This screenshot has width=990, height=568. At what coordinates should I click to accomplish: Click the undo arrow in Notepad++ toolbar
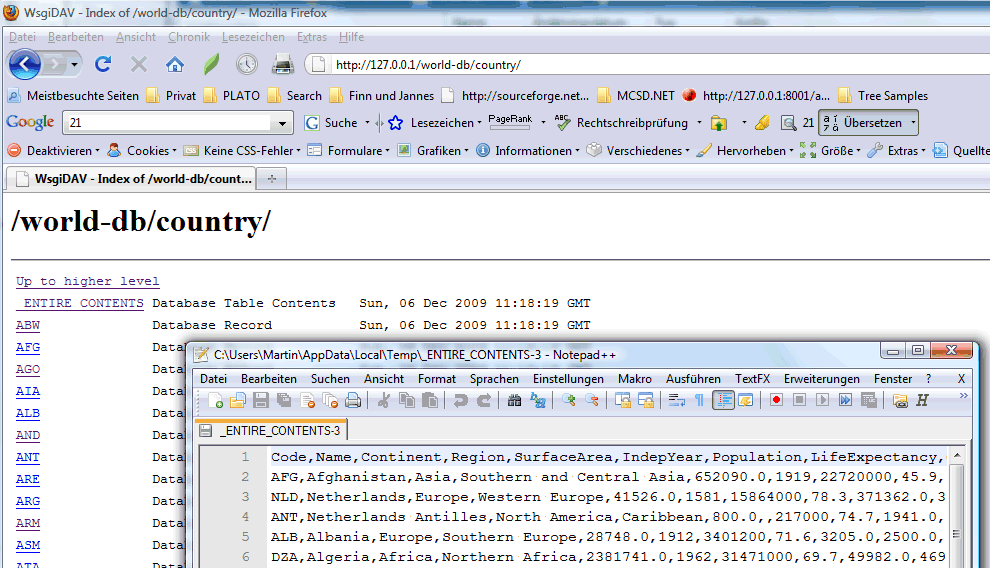(x=460, y=401)
